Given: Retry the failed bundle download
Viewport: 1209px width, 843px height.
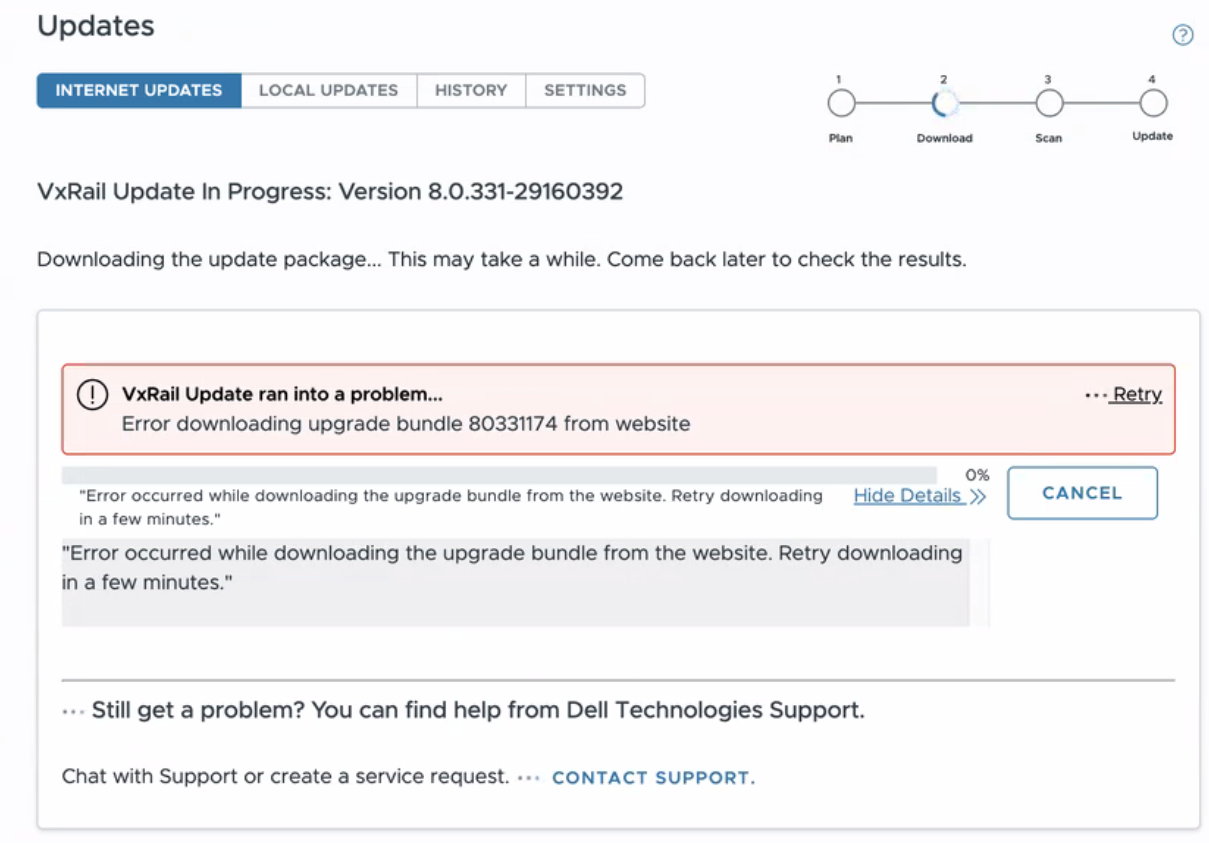Looking at the screenshot, I should coord(1136,394).
